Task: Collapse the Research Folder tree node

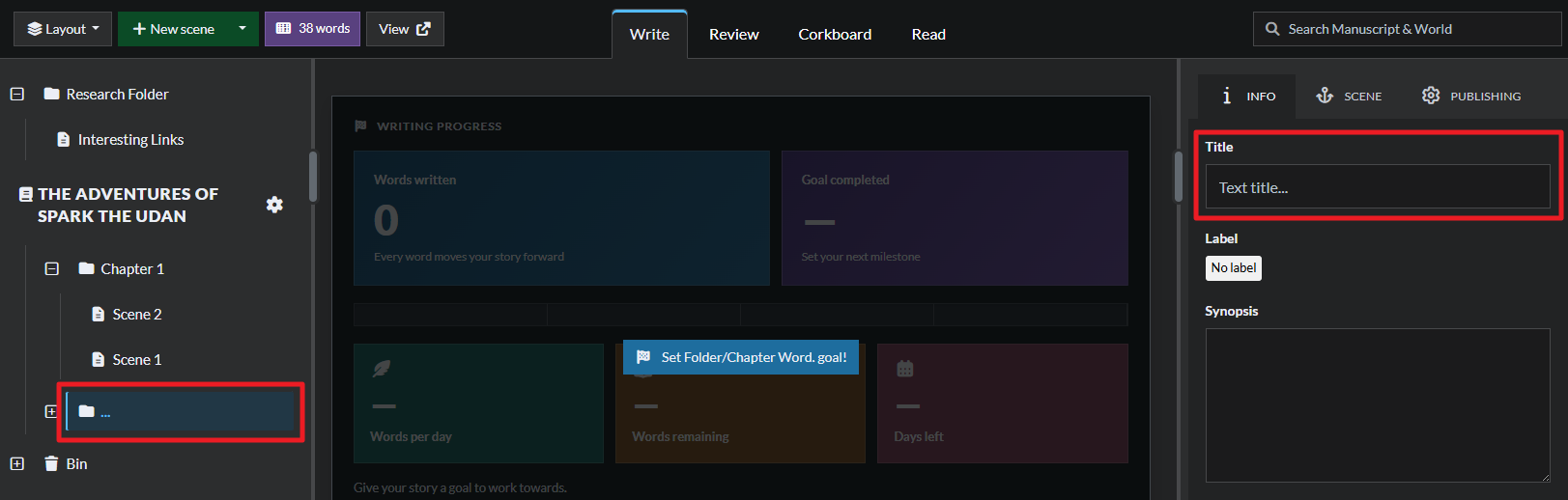Action: pyautogui.click(x=17, y=94)
